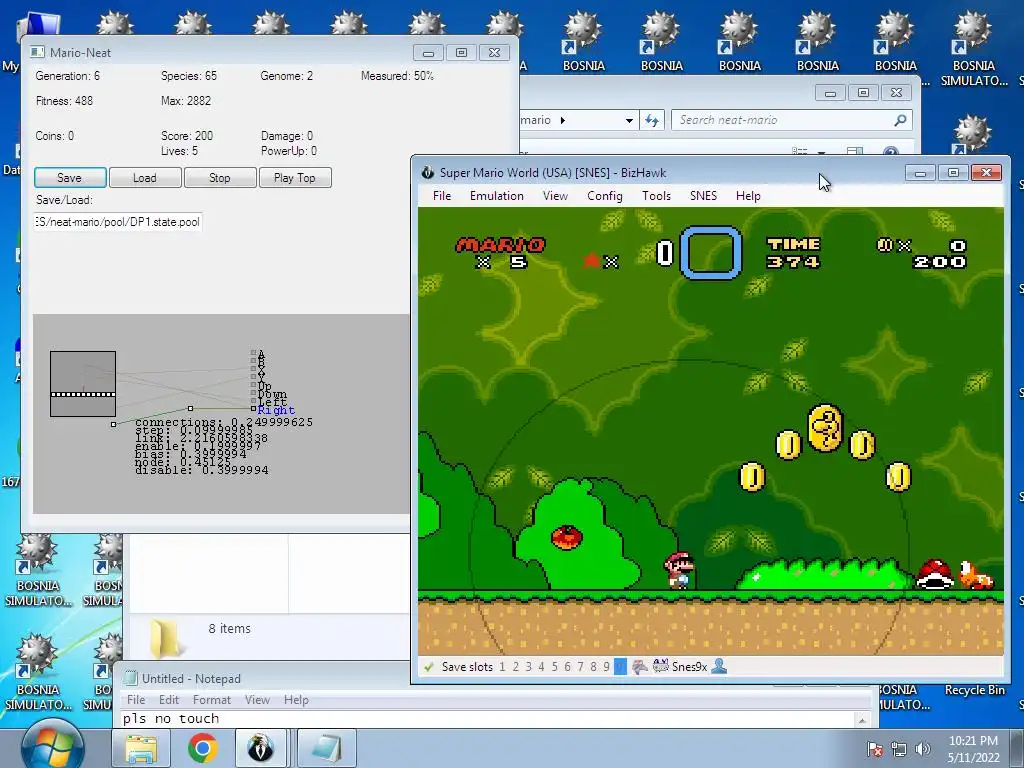Open Notepad File menu
1024x768 pixels.
[136, 699]
